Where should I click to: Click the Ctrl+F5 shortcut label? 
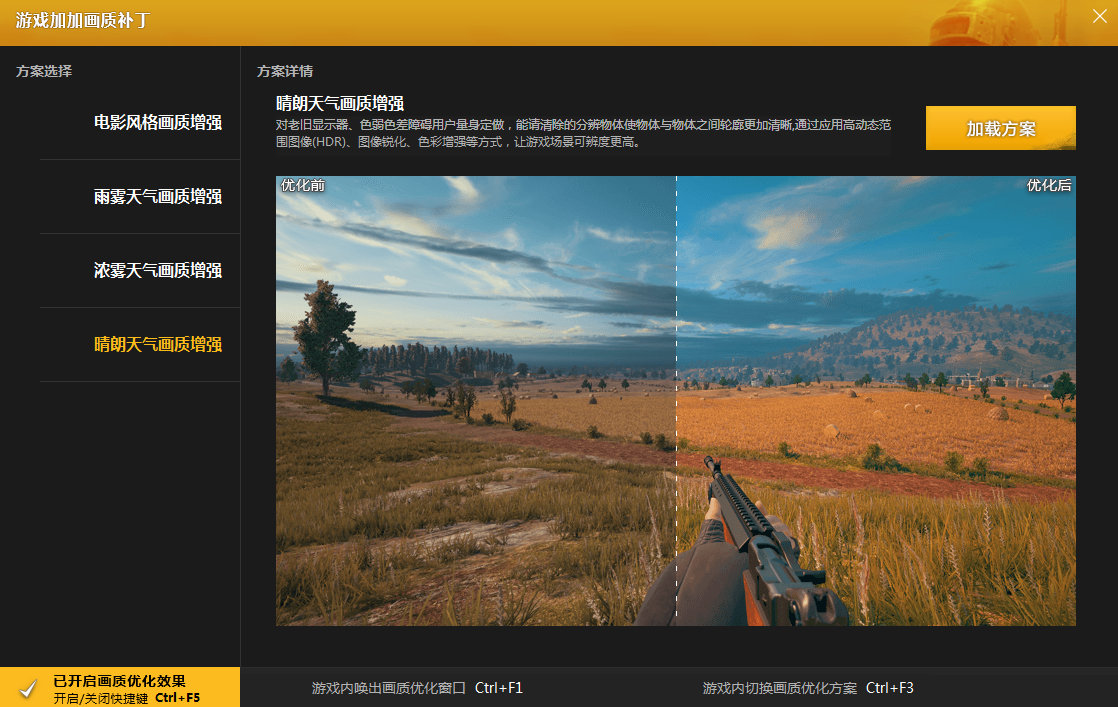pos(177,697)
